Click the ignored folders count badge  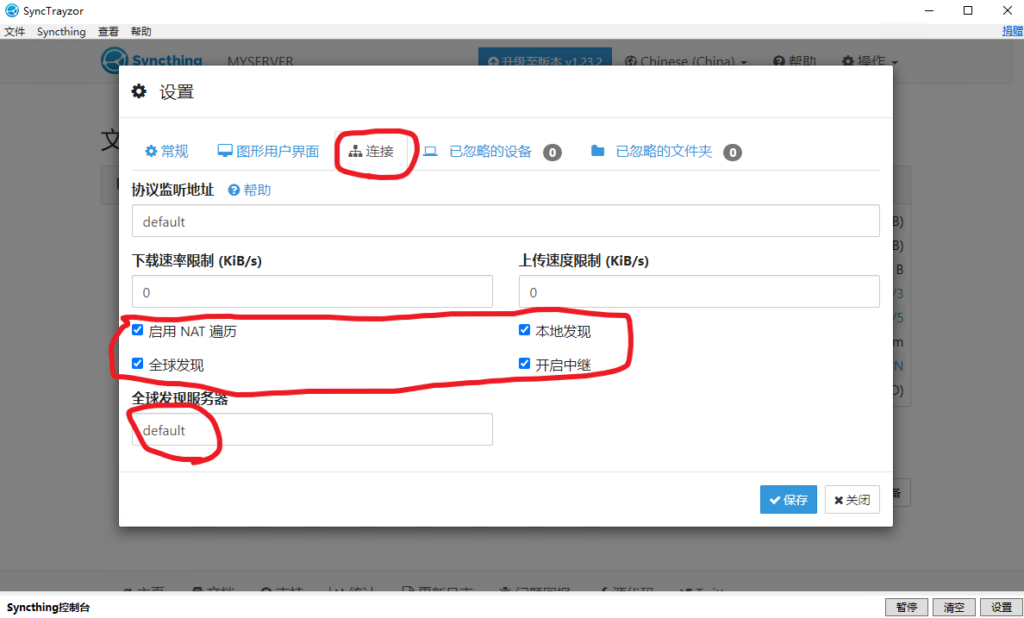pyautogui.click(x=733, y=152)
